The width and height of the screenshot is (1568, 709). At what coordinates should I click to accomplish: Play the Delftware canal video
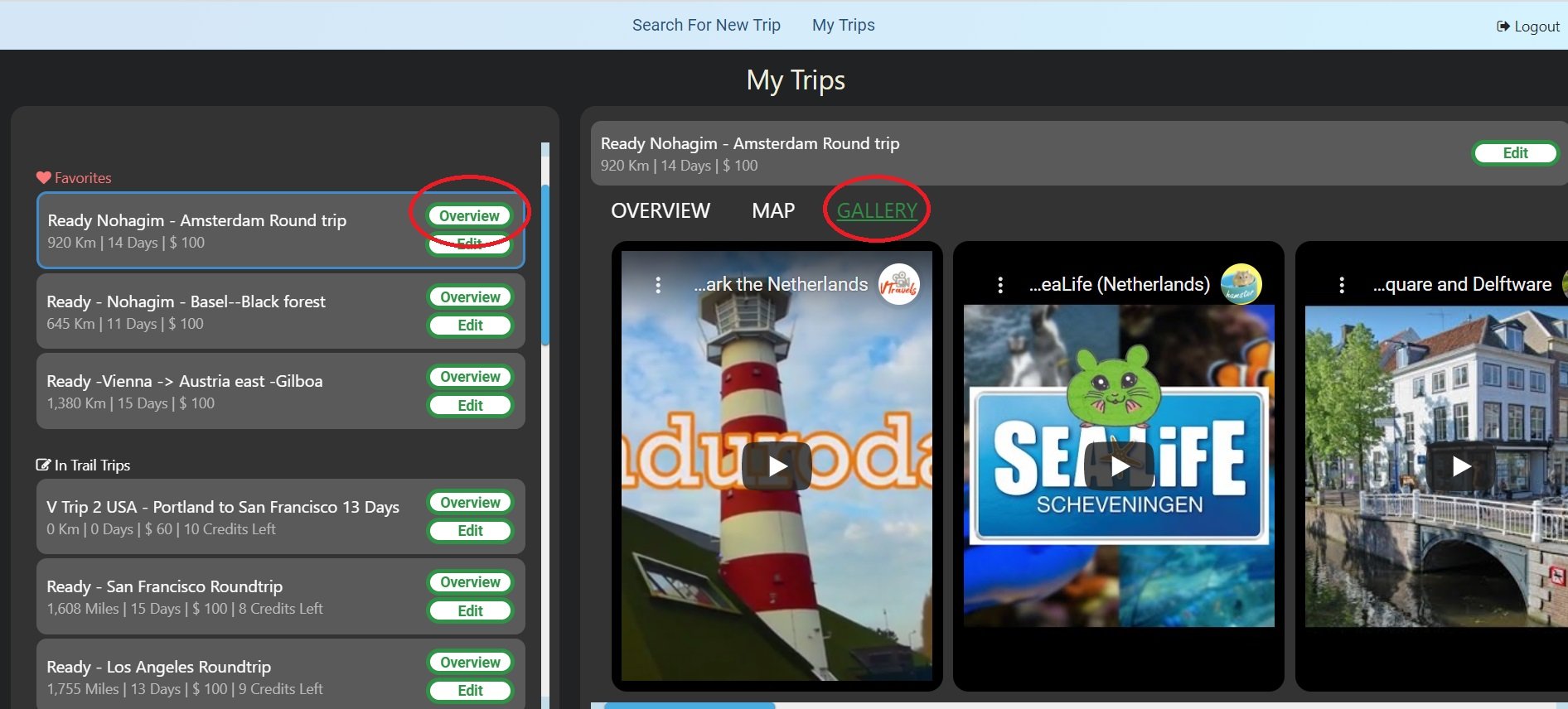point(1460,466)
